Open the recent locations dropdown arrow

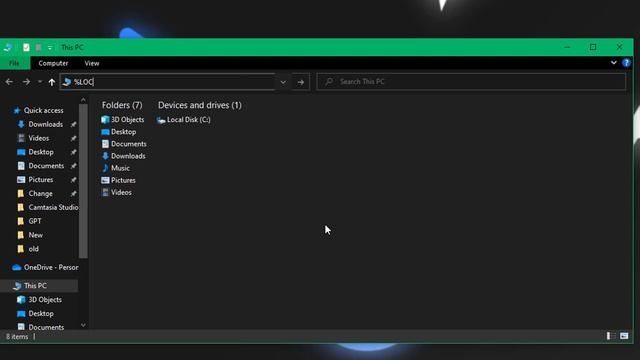40,82
